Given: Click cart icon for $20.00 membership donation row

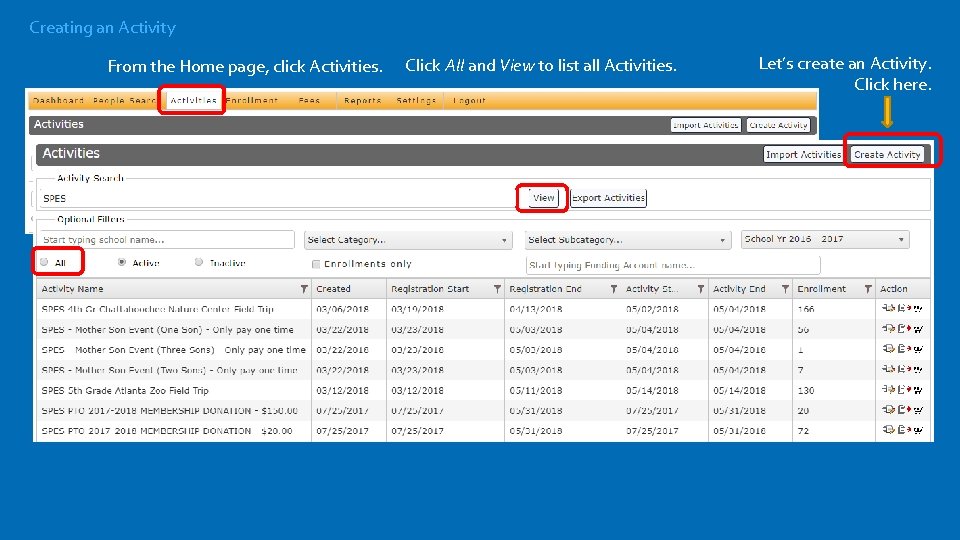Looking at the screenshot, I should click(918, 430).
